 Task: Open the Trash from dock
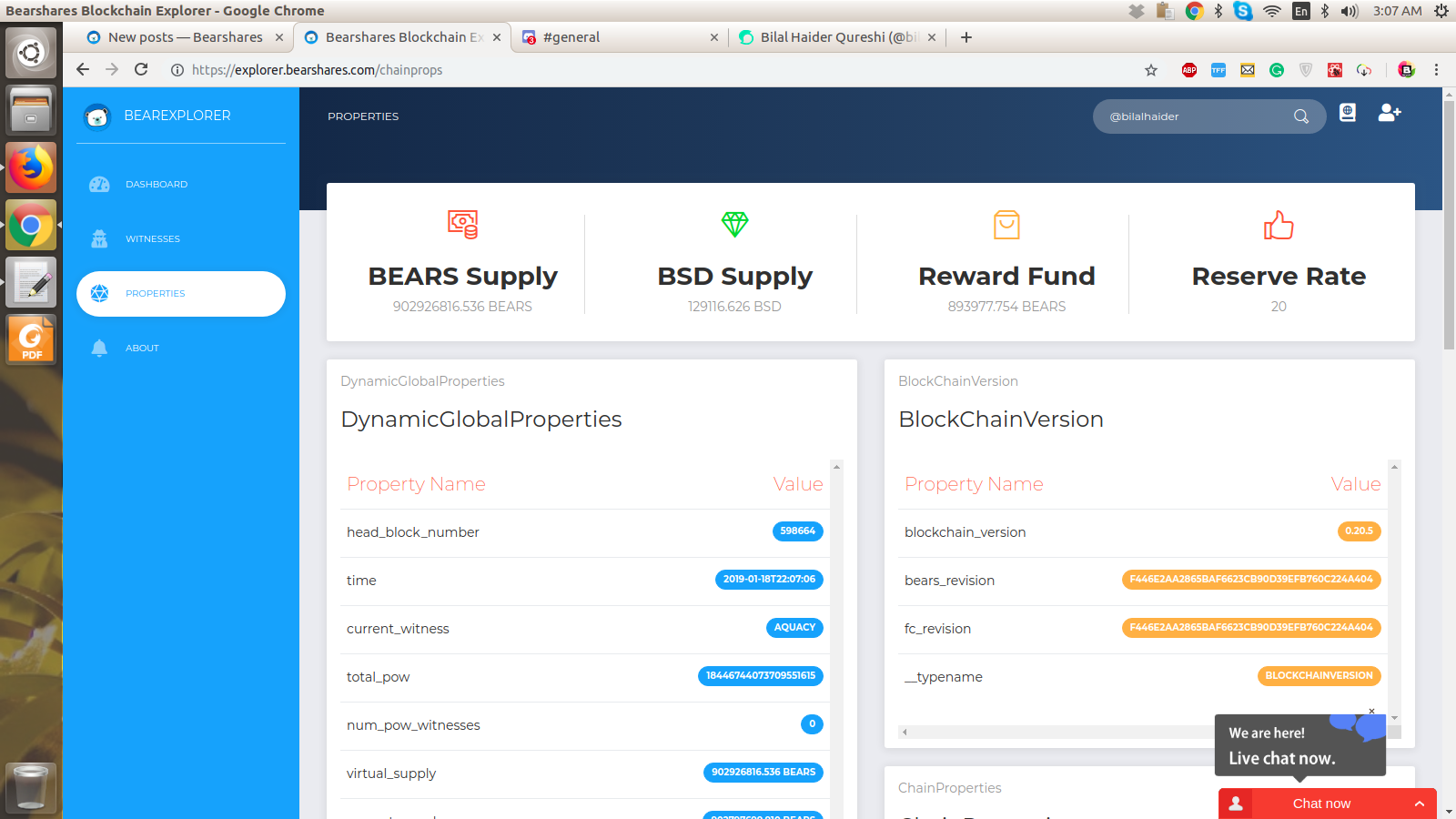[x=31, y=787]
